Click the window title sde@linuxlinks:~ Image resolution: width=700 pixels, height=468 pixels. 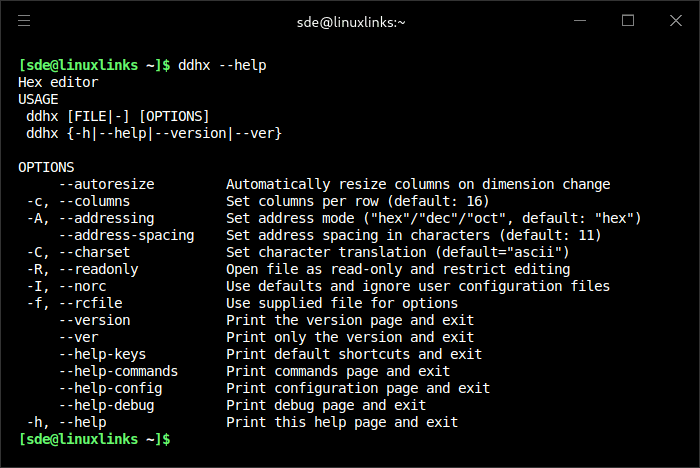click(350, 20)
